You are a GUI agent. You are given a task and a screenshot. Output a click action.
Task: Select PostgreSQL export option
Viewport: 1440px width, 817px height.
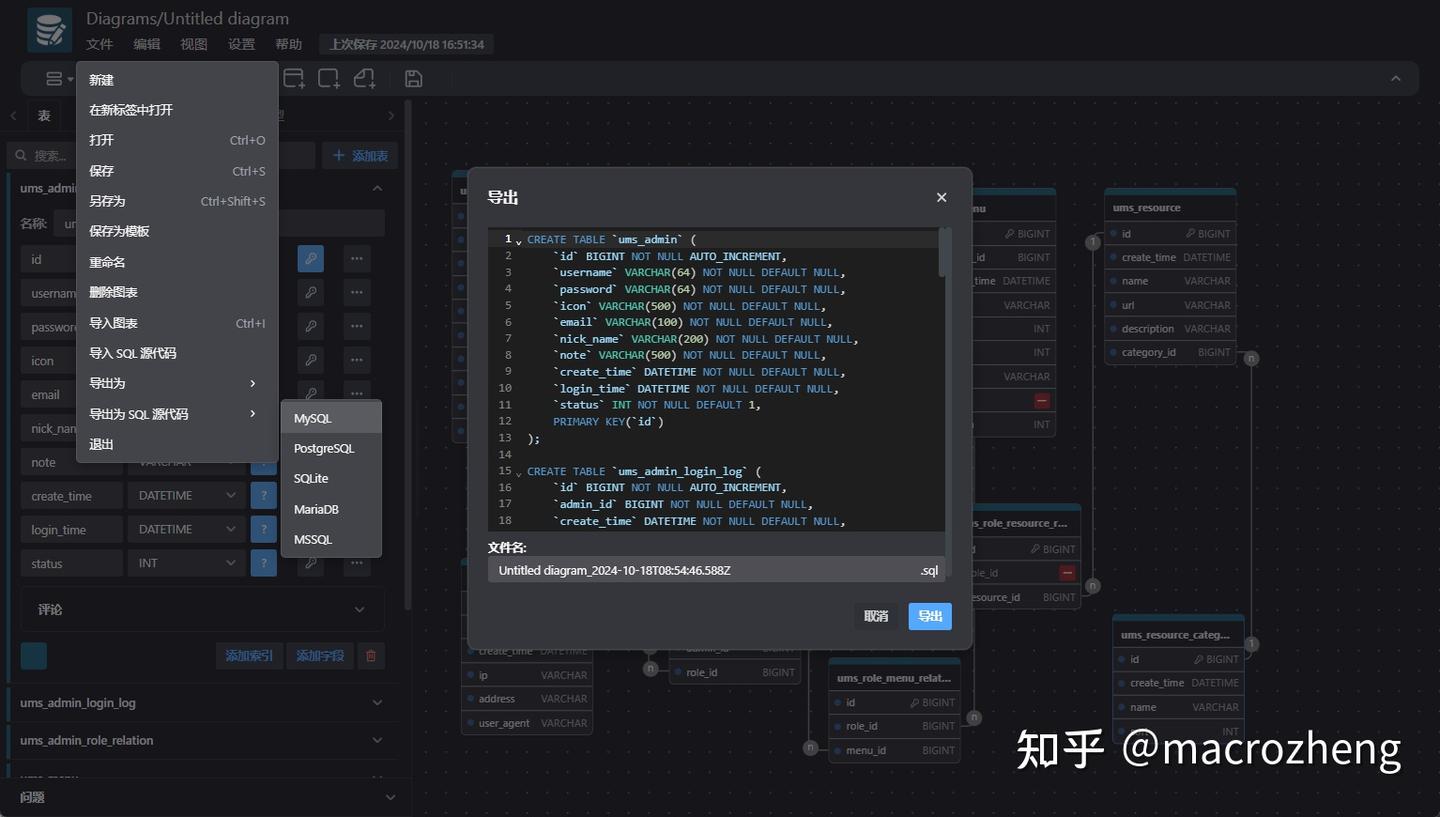pos(331,448)
